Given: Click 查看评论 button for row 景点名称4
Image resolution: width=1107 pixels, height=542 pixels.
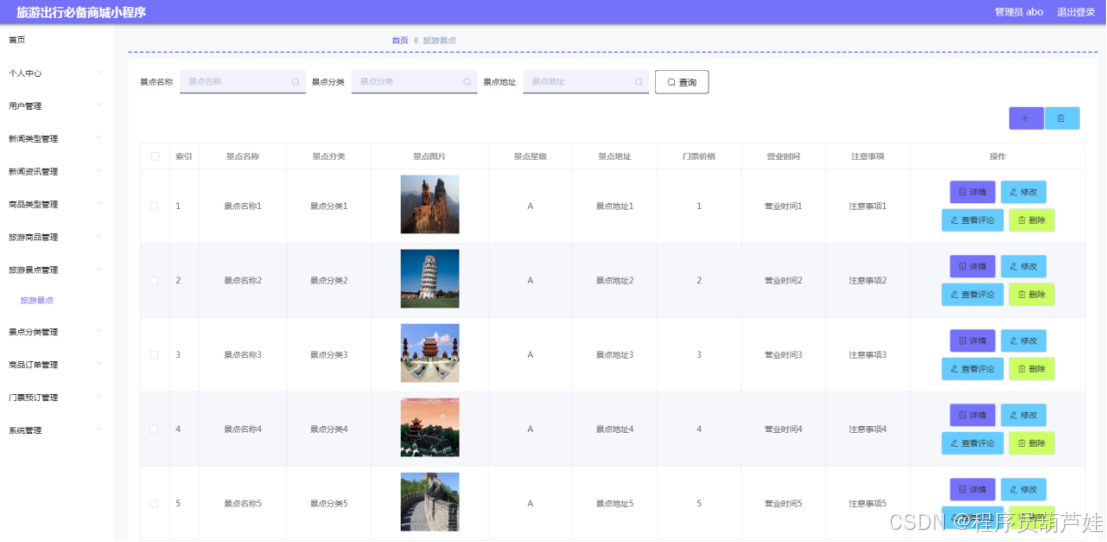Looking at the screenshot, I should 972,443.
